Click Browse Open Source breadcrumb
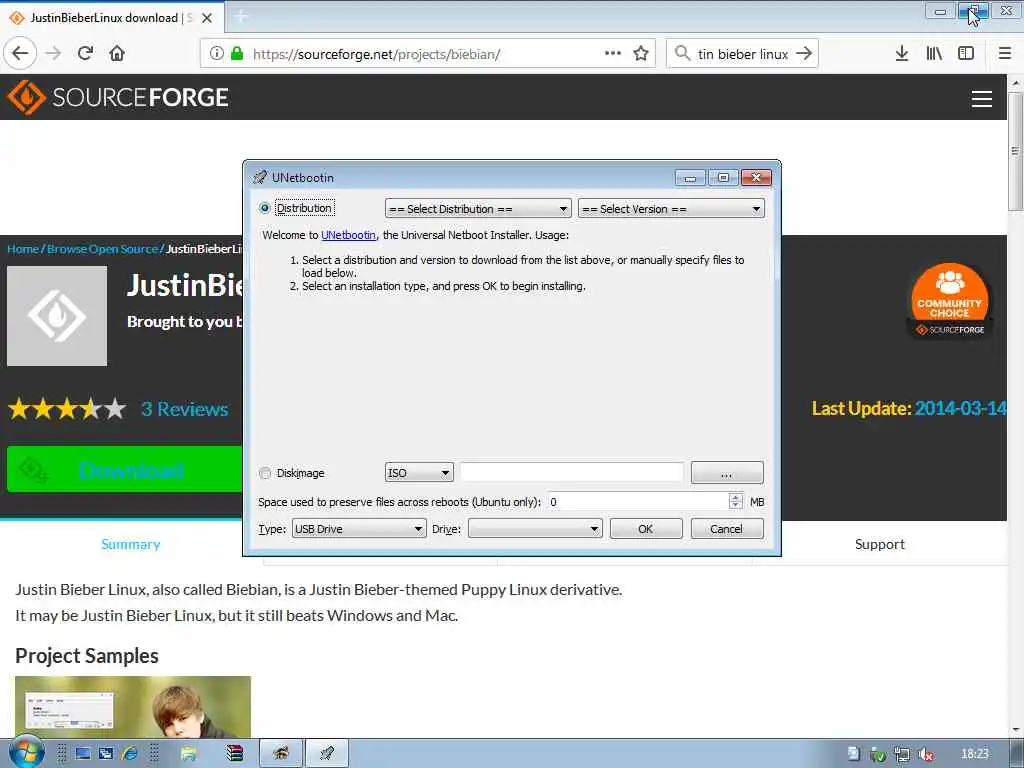 point(103,249)
